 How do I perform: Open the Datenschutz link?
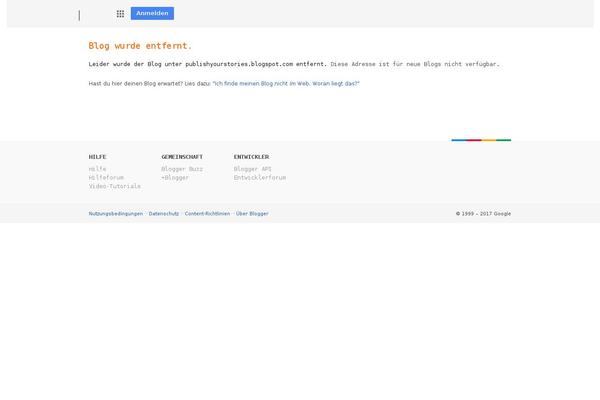pyautogui.click(x=164, y=213)
